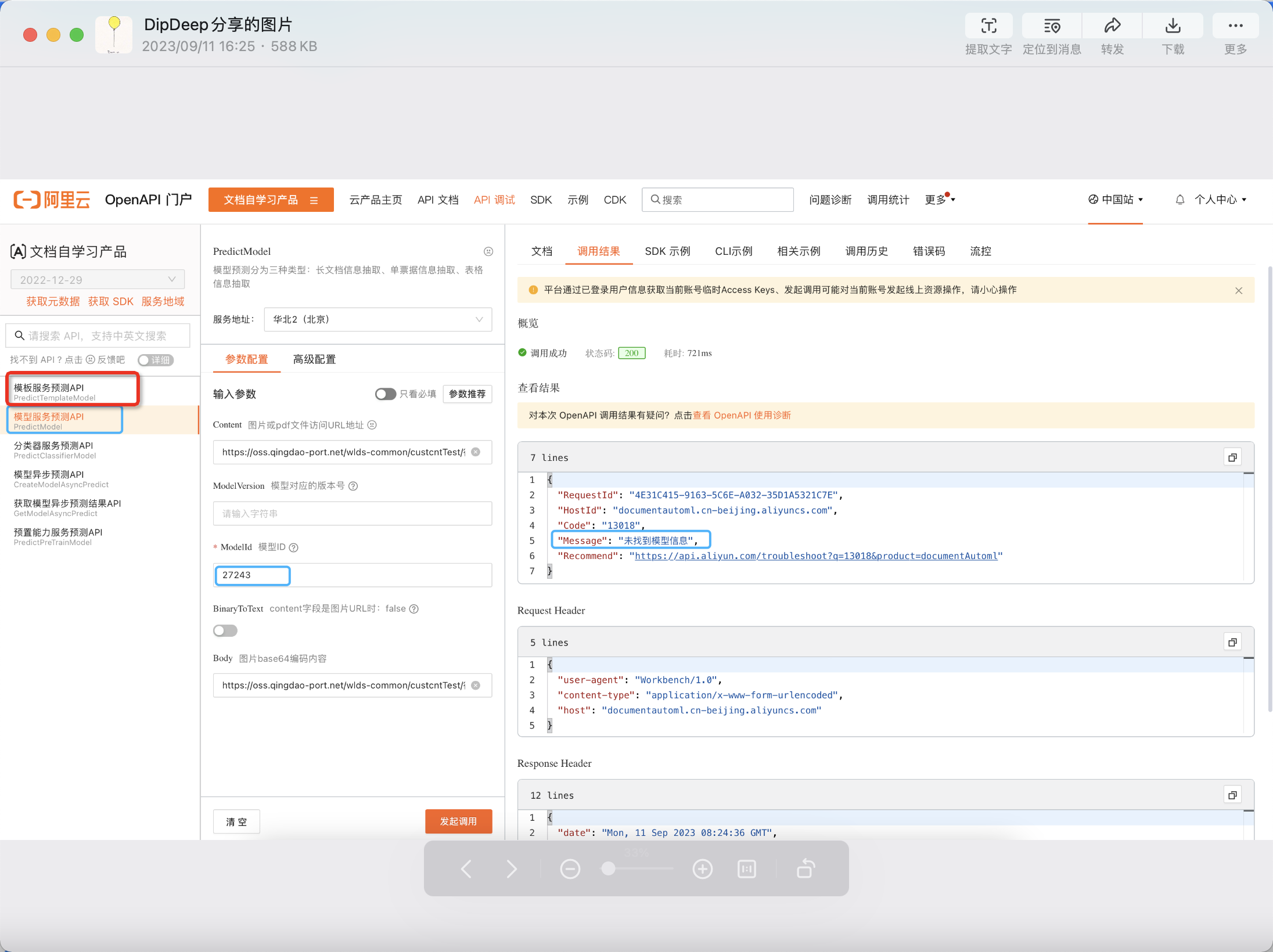Open the more options ellipsis icon
1273x952 pixels.
(1235, 26)
